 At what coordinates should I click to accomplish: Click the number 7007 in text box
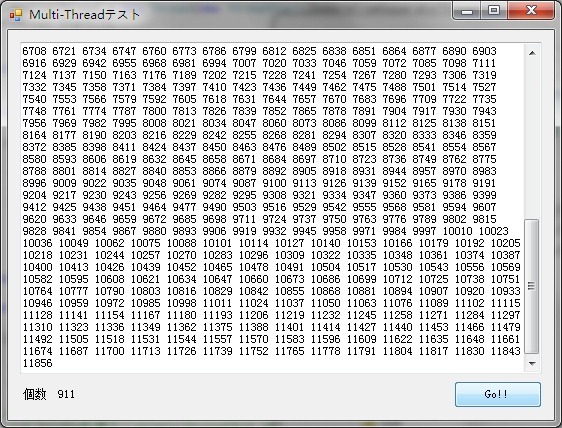pyautogui.click(x=244, y=63)
